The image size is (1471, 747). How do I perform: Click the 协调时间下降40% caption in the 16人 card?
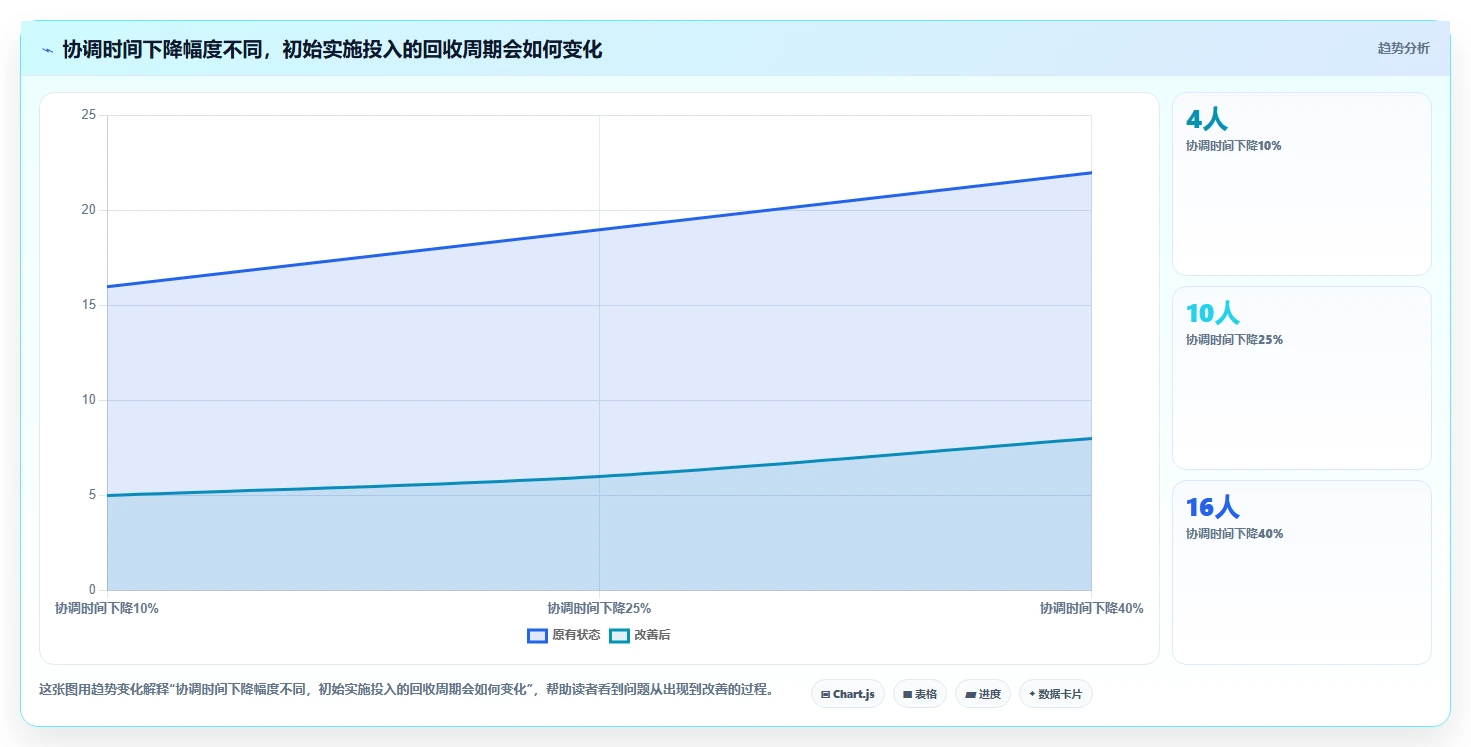(1234, 534)
